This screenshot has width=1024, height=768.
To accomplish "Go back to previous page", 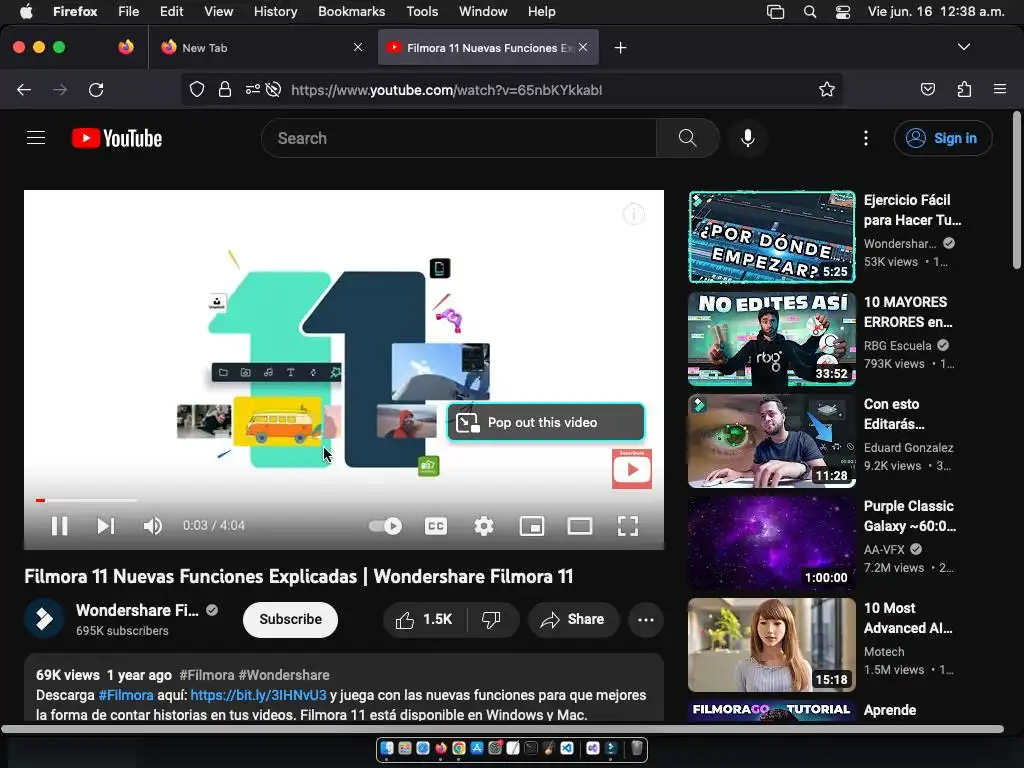I will [x=24, y=89].
